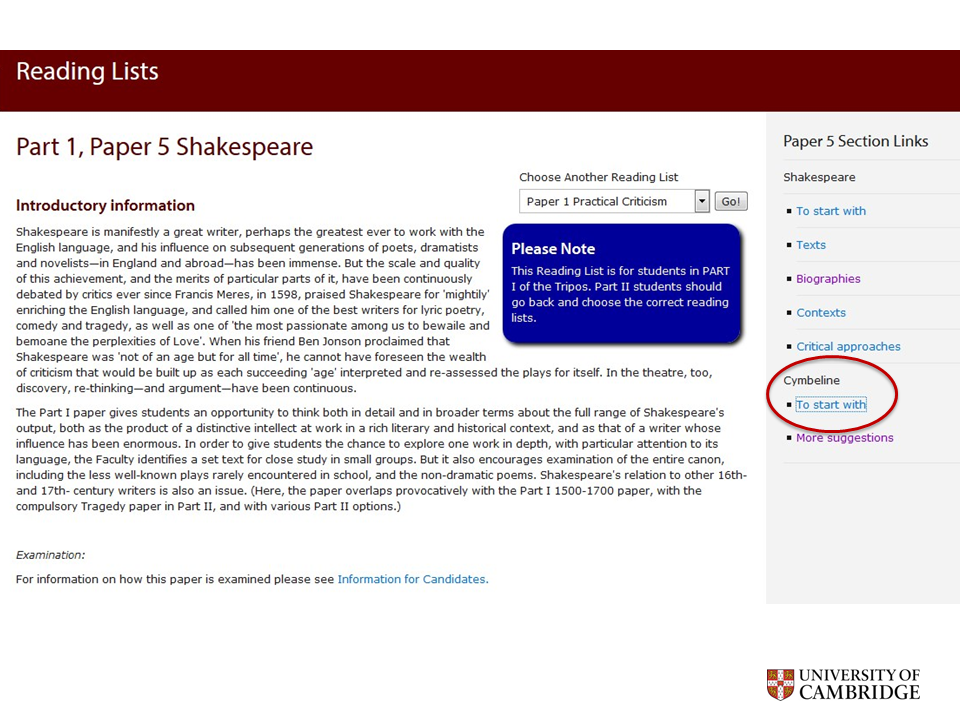Go to the Texts section link
Viewport: 960px width, 720px height.
(x=810, y=245)
